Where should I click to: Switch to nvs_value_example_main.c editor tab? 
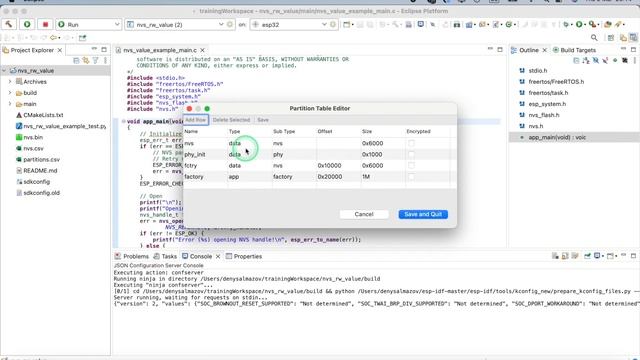[160, 50]
